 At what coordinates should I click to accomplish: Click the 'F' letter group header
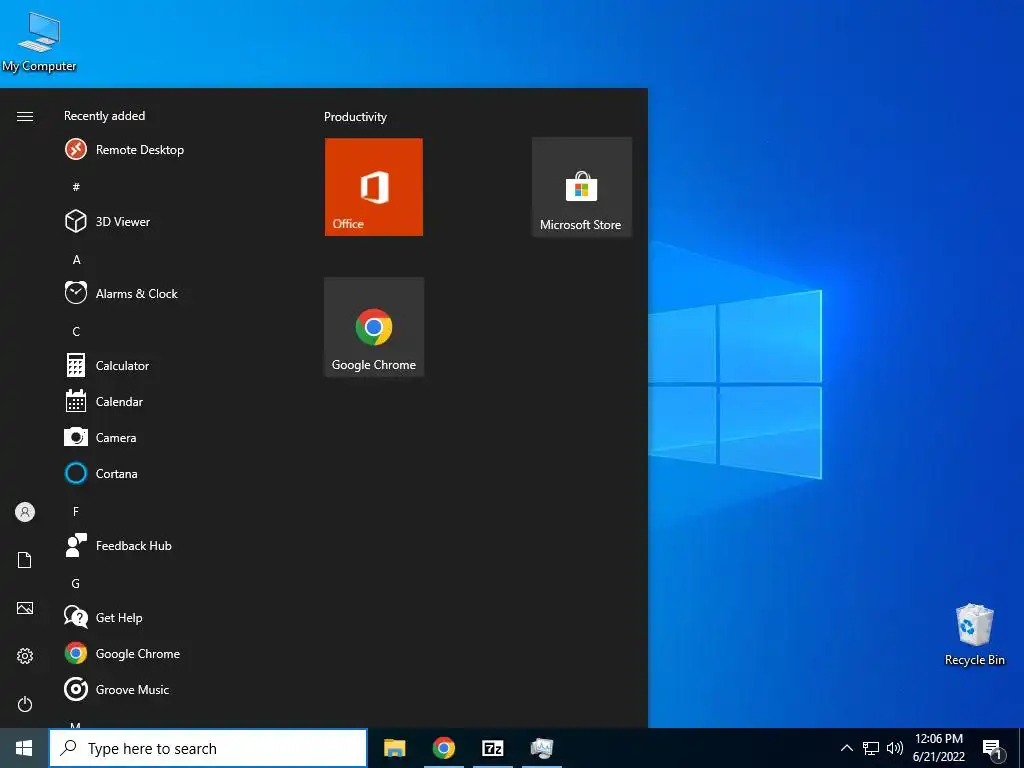click(76, 511)
